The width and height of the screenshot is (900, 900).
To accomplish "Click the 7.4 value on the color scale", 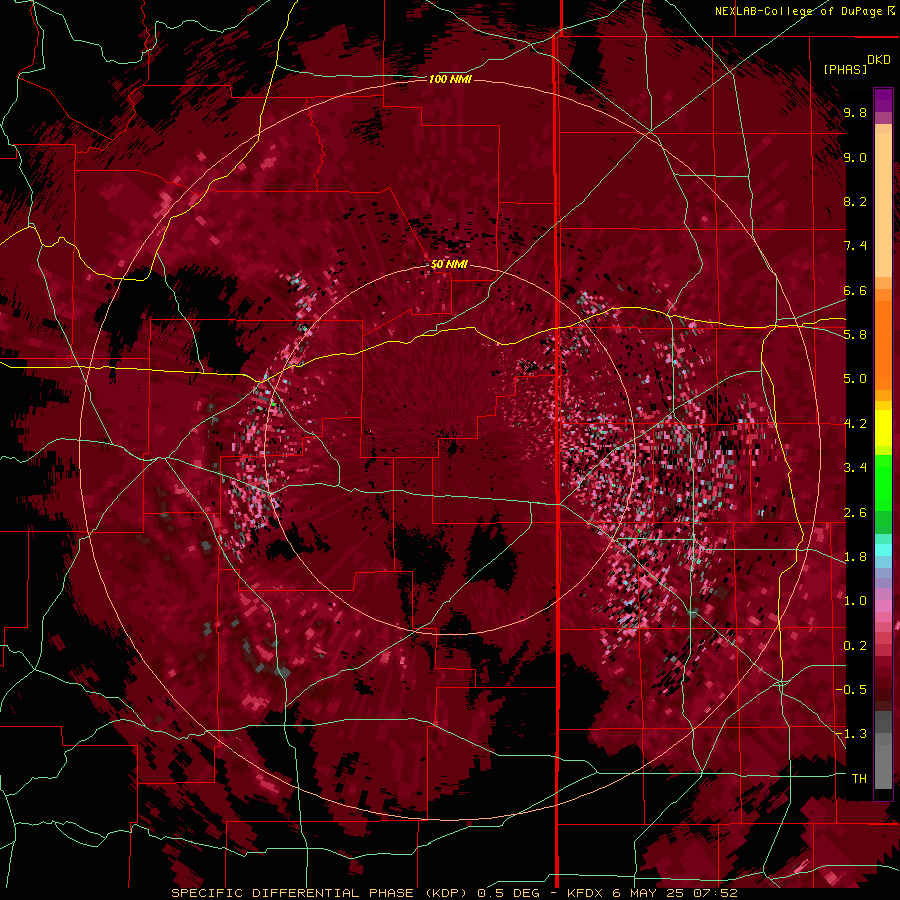I will point(855,246).
